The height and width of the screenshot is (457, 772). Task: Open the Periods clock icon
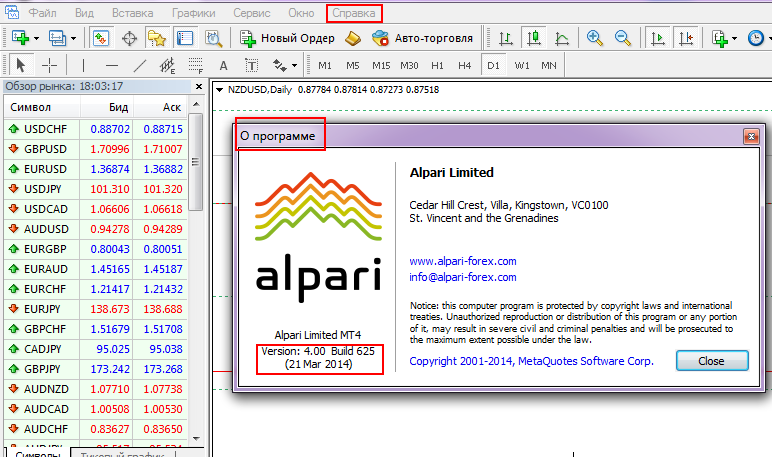755,38
